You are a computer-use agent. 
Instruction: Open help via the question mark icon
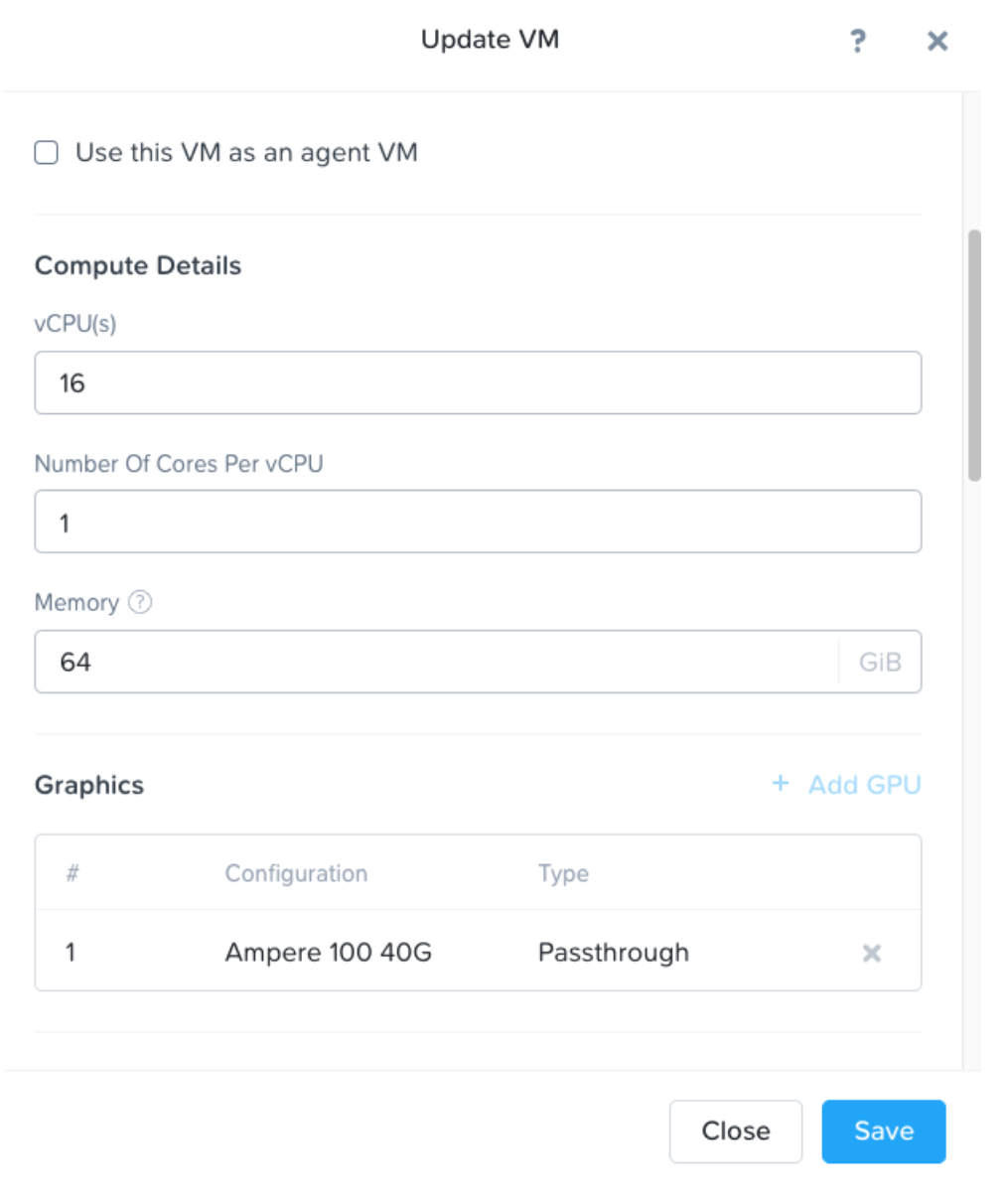tap(857, 41)
